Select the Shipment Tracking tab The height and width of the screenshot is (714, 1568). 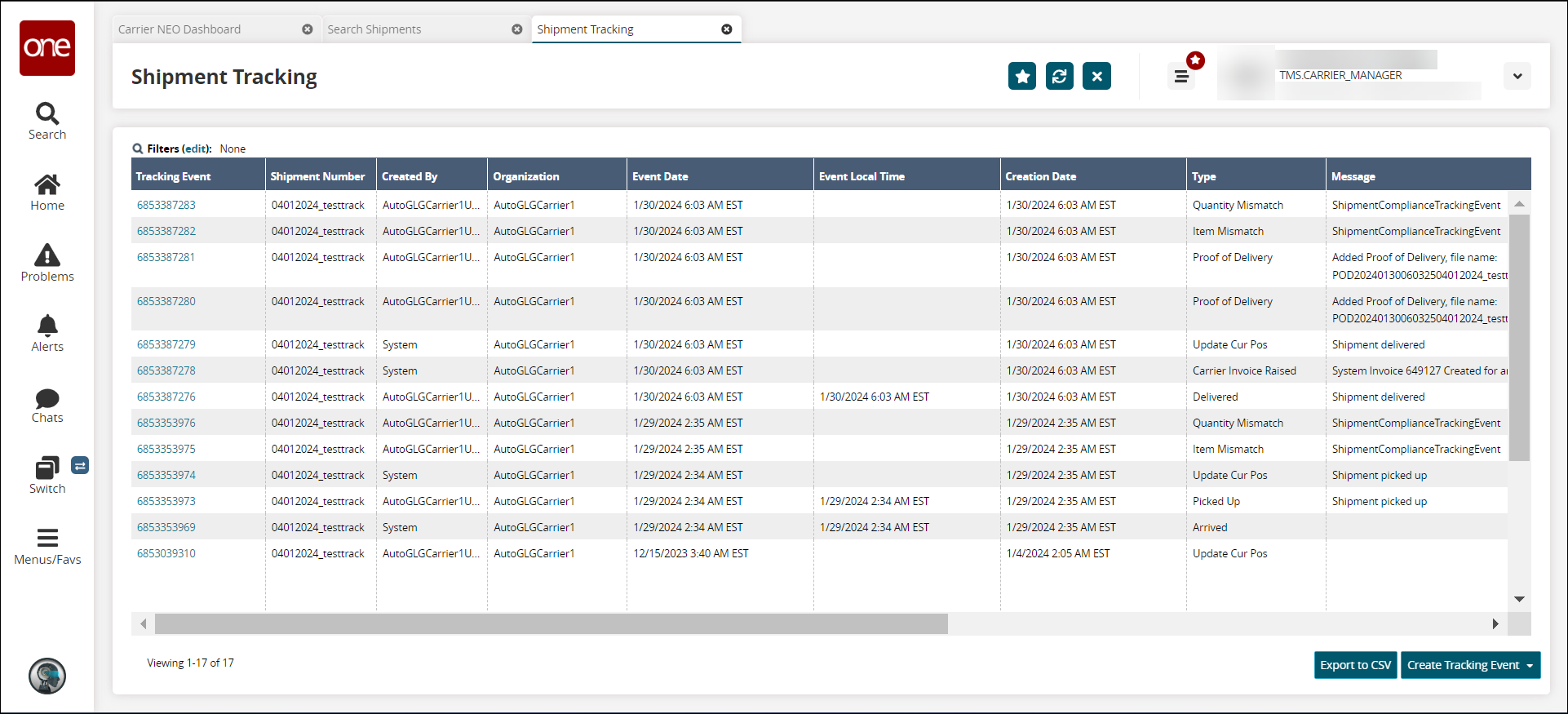585,29
